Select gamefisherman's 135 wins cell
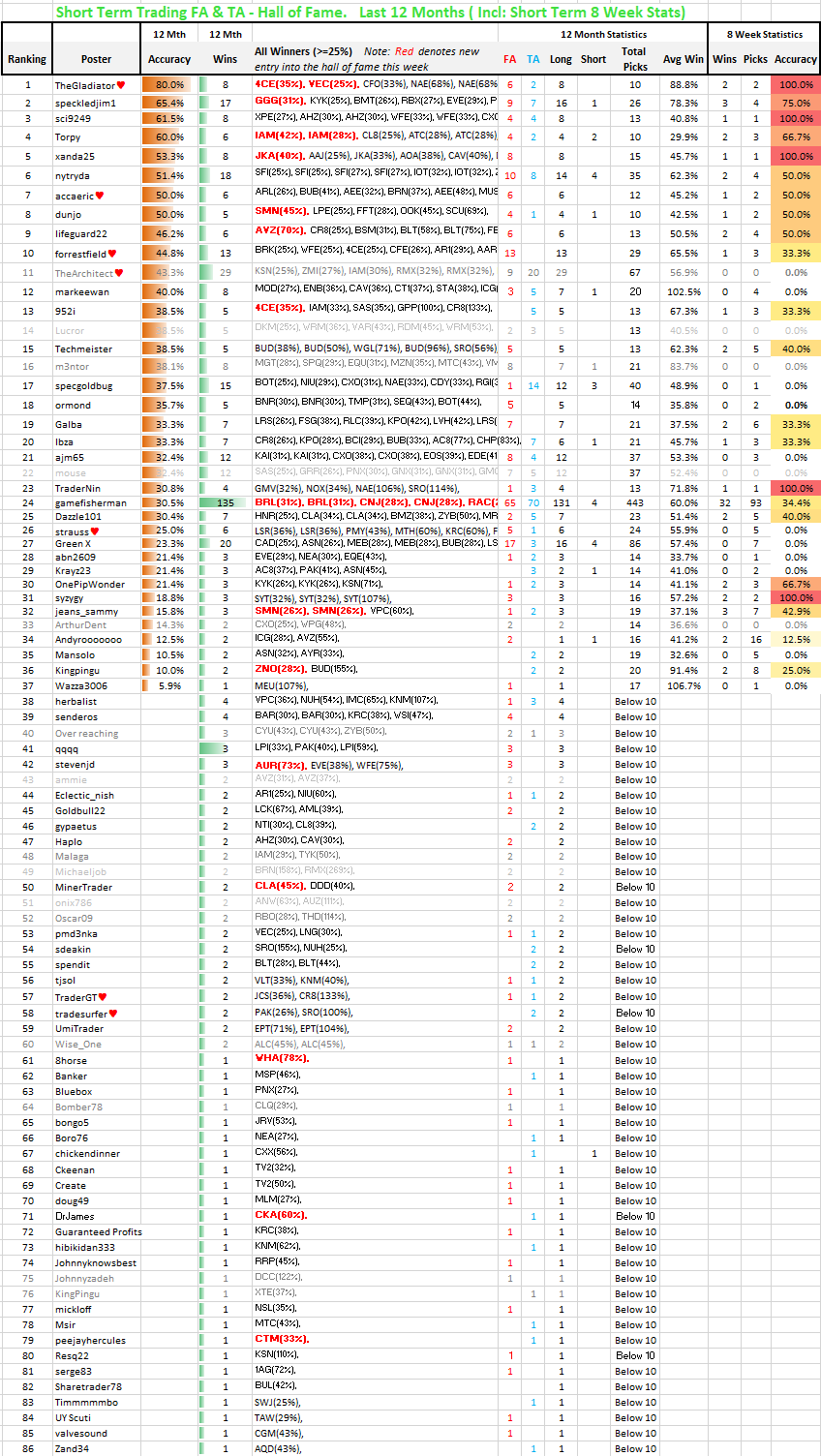The image size is (821, 1456). [225, 502]
